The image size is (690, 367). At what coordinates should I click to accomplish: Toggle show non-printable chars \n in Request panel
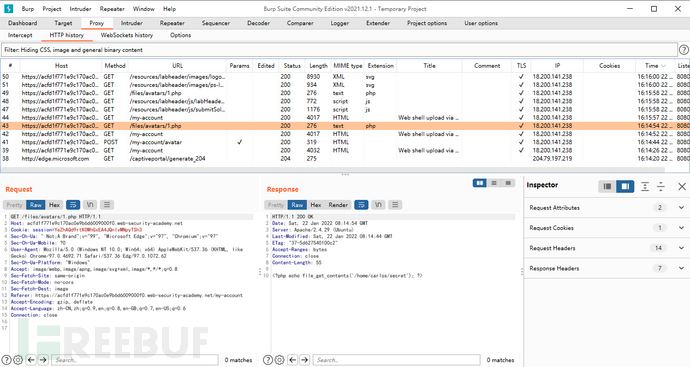[x=90, y=205]
